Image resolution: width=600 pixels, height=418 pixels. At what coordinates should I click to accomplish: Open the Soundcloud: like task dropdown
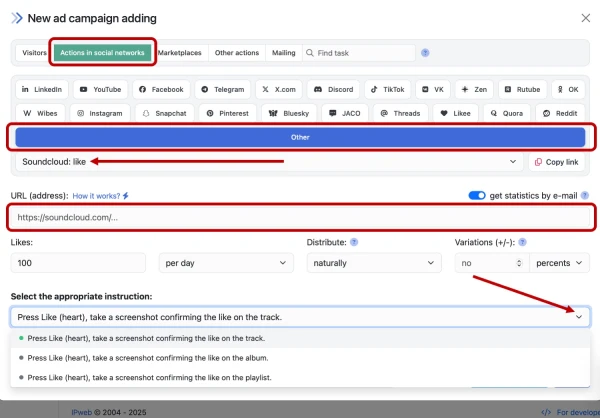coord(267,161)
